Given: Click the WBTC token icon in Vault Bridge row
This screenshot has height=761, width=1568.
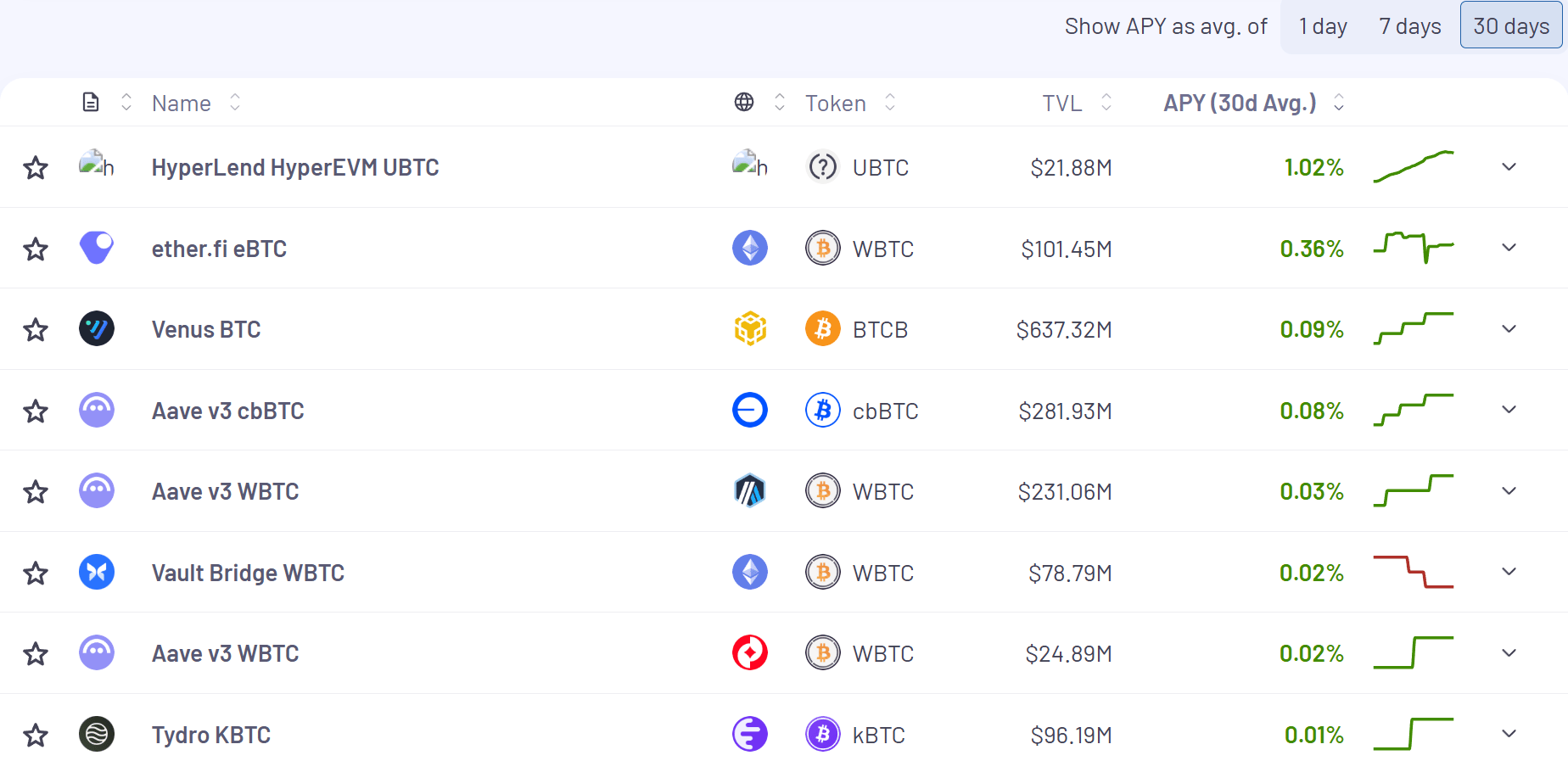Looking at the screenshot, I should [x=823, y=572].
